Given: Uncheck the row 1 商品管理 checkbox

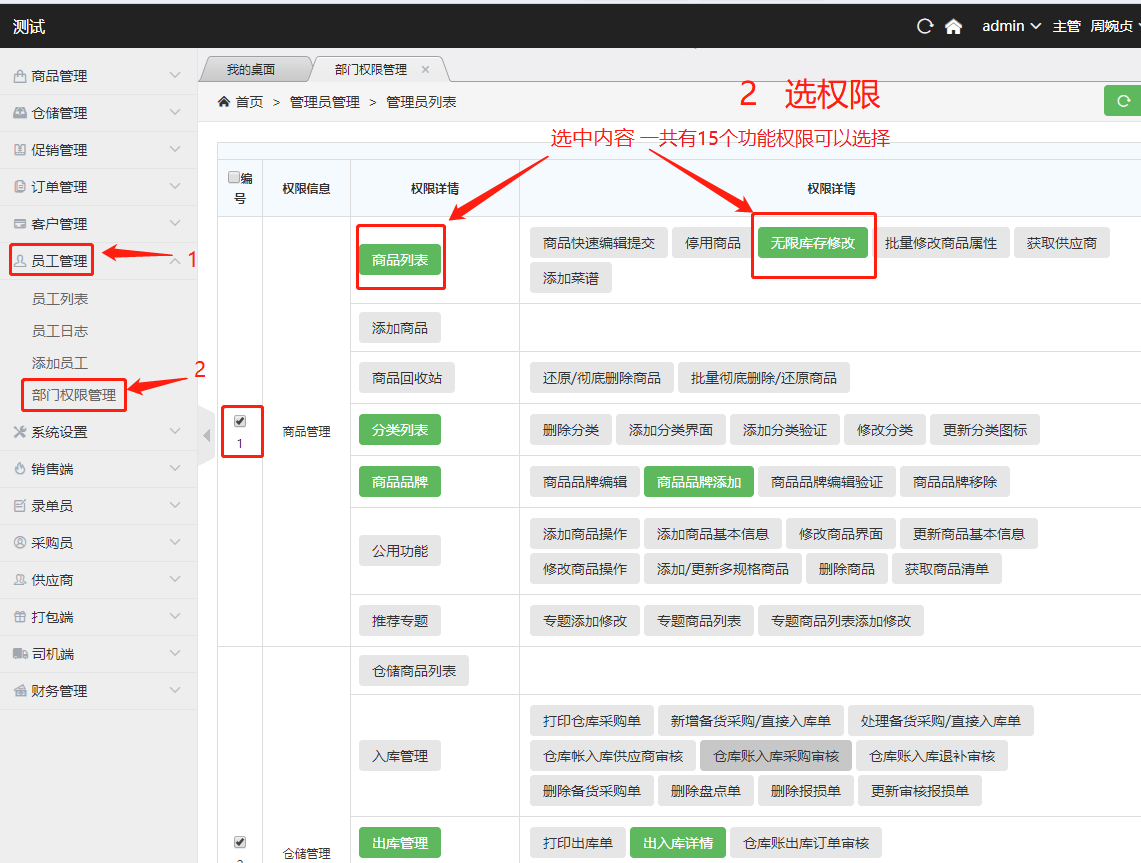Looking at the screenshot, I should 240,421.
